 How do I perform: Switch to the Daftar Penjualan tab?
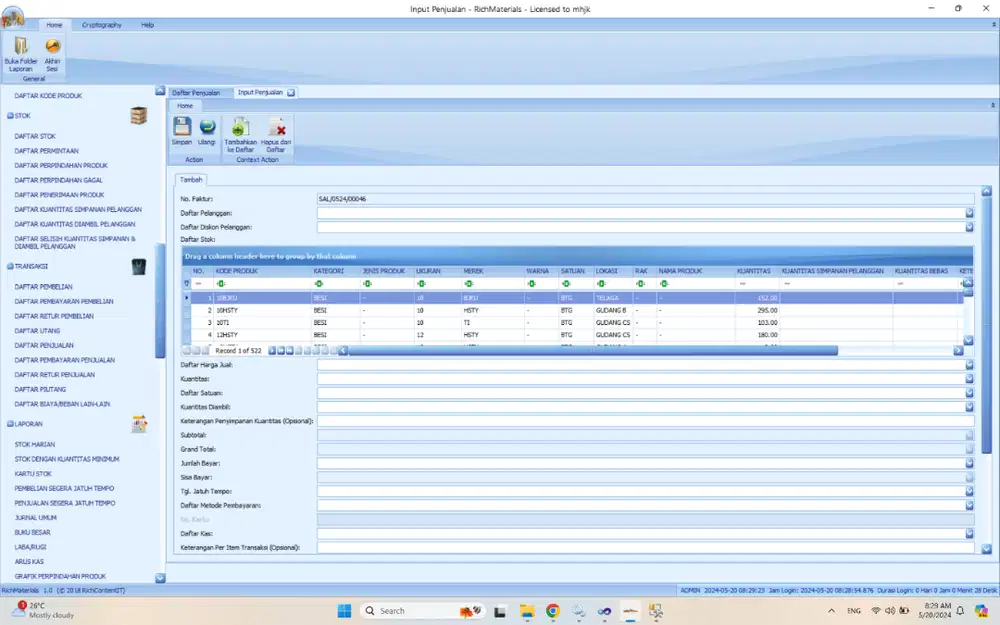click(196, 92)
